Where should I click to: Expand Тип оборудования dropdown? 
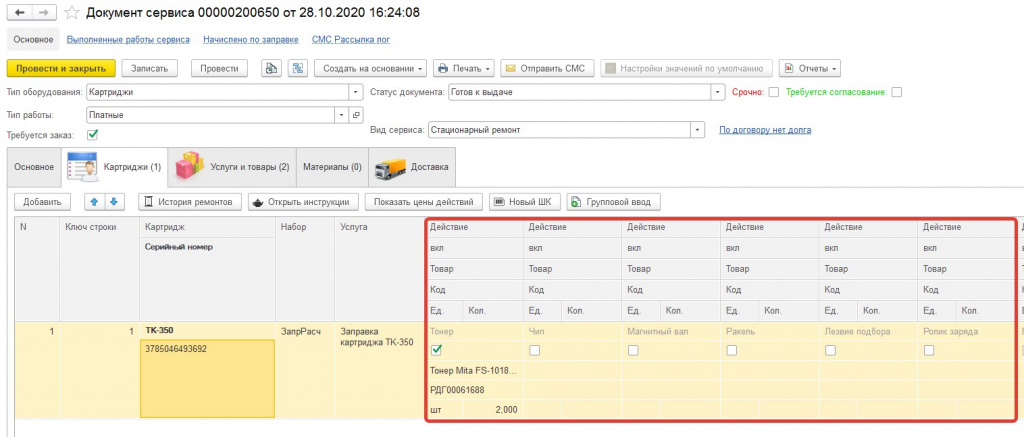click(356, 92)
